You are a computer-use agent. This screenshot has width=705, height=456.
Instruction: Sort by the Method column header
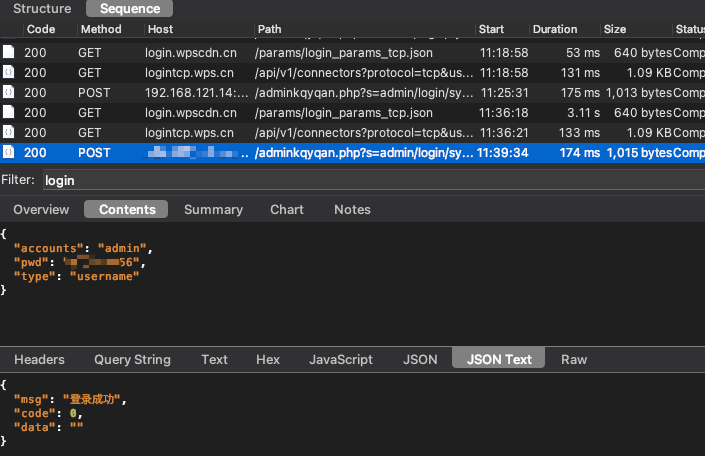click(101, 29)
